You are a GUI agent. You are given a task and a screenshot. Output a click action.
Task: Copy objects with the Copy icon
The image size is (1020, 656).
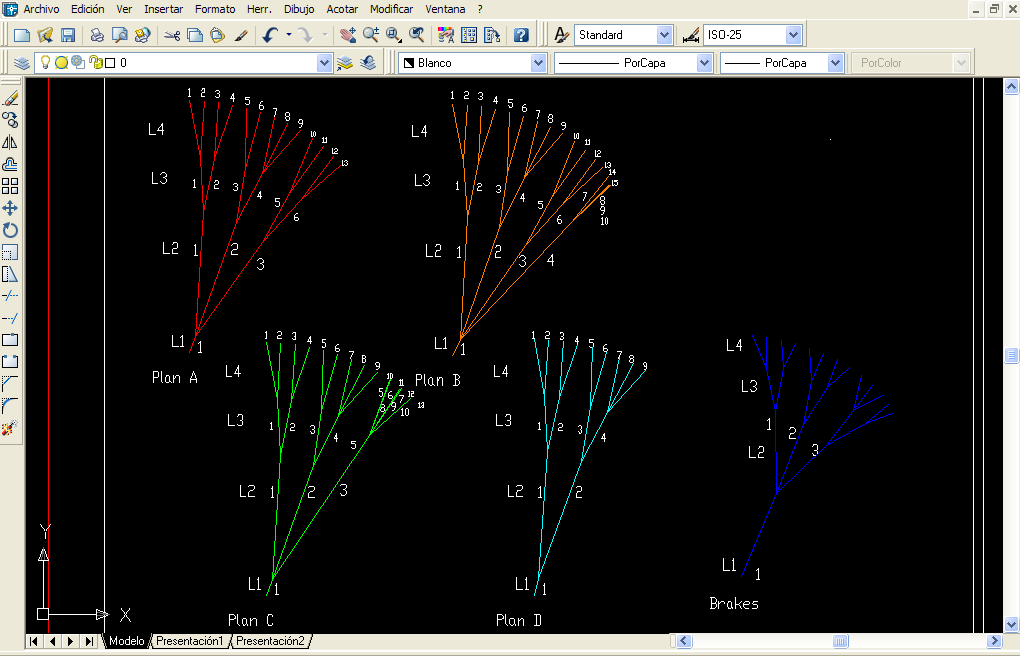[195, 35]
